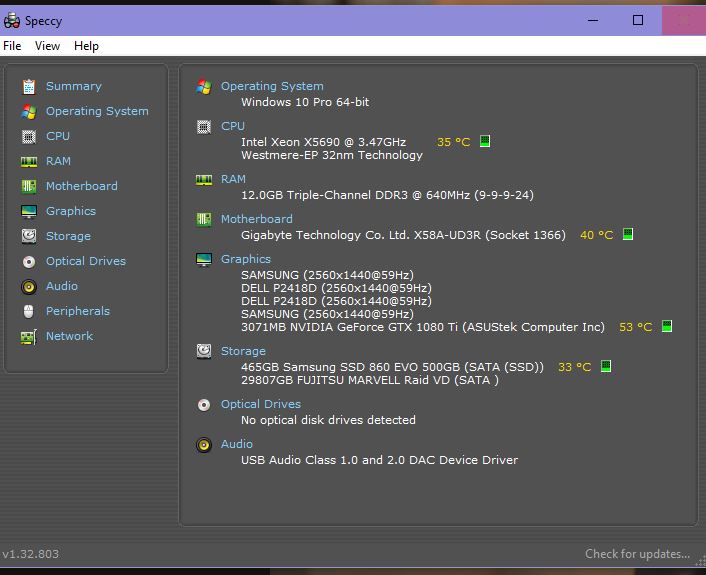Open the Help menu
The image size is (706, 575).
point(86,46)
